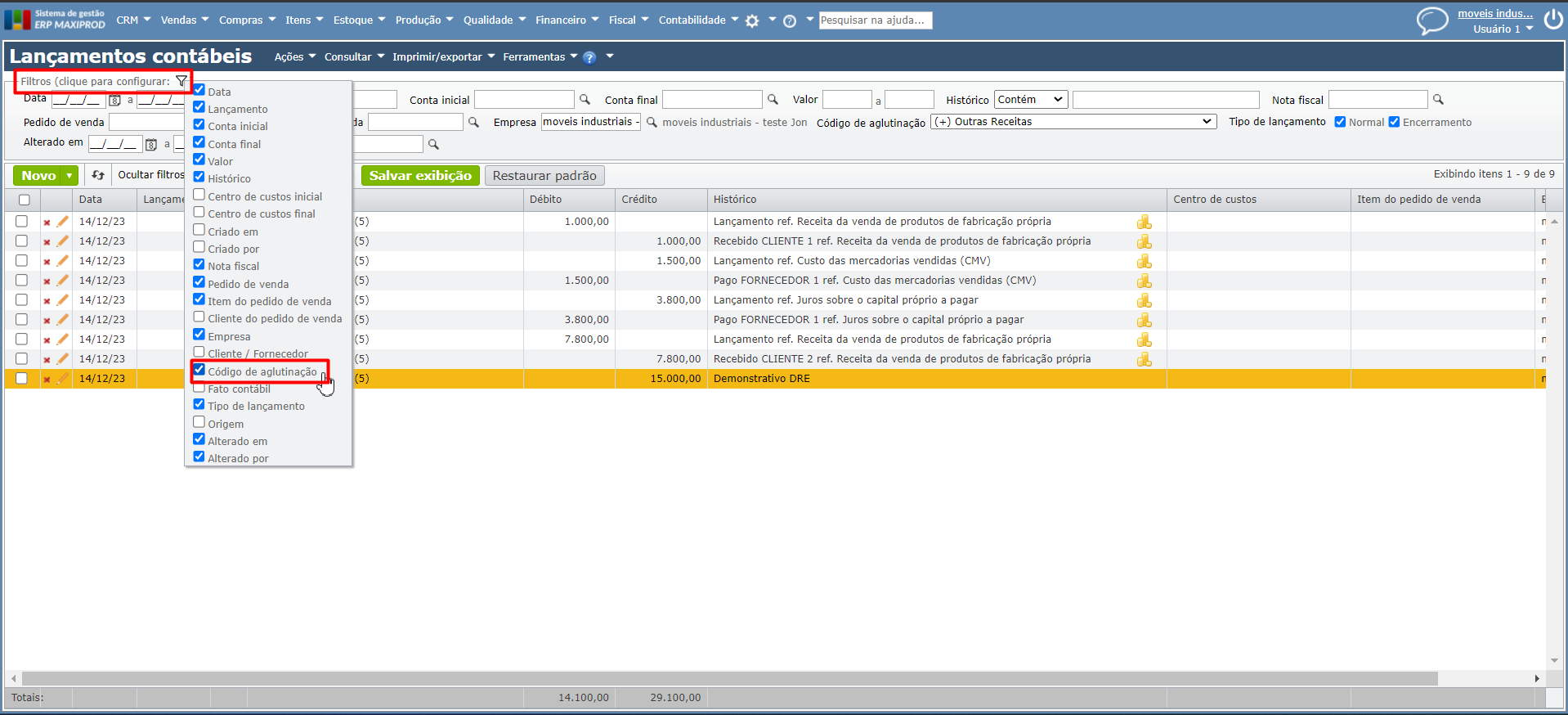Screen dimensions: 1568x715
Task: Toggle the select-all checkbox in grid header
Action: 25,200
